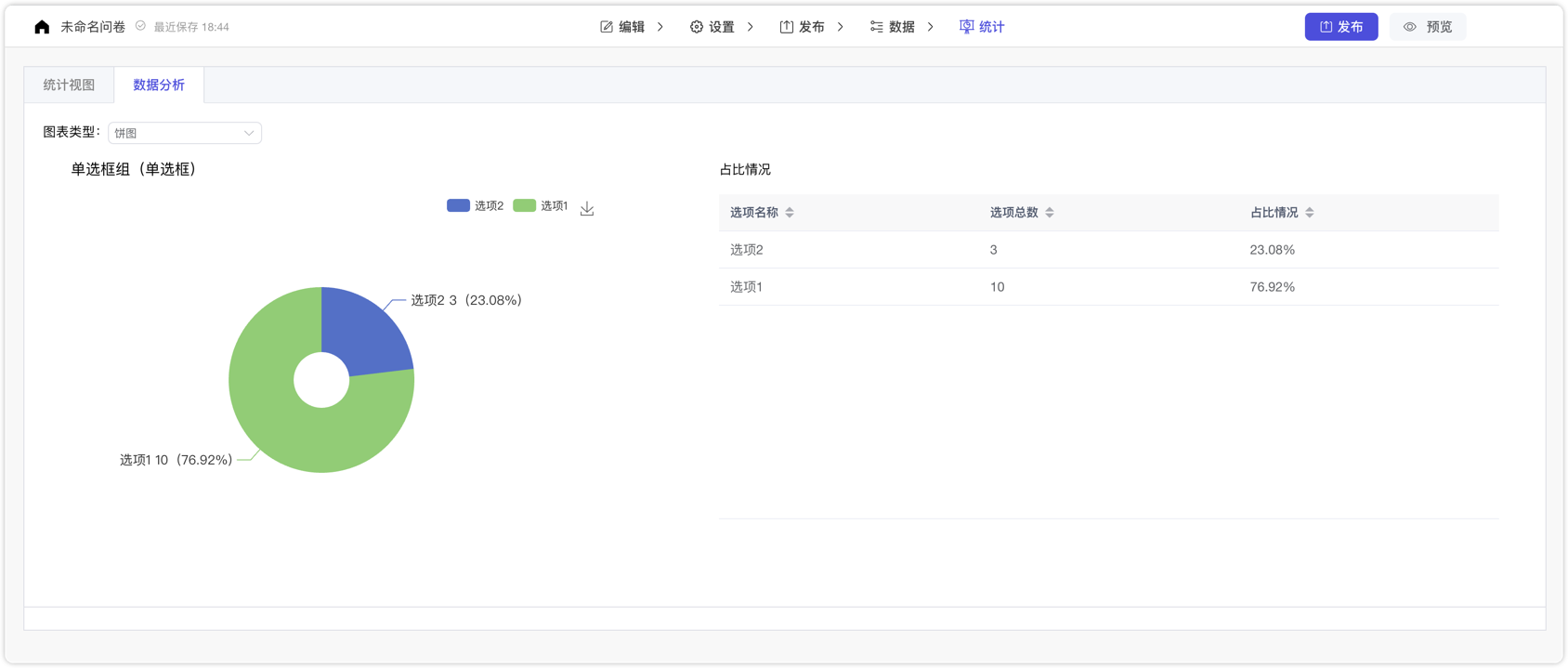Screen dimensions: 1568x668
Task: Click chevron after 发布 step
Action: pyautogui.click(x=841, y=27)
